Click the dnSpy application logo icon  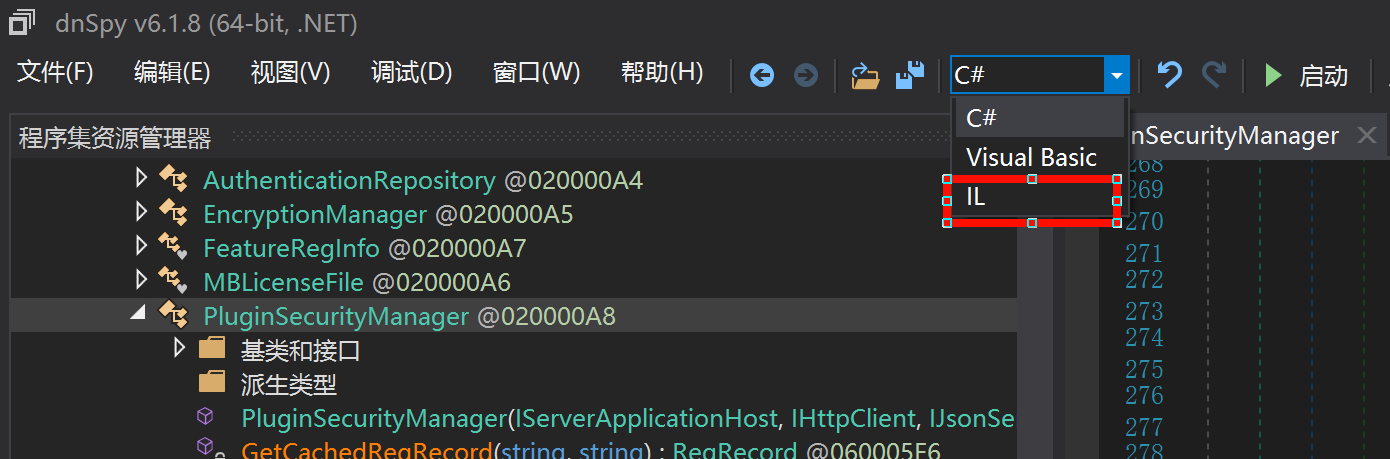click(x=22, y=22)
